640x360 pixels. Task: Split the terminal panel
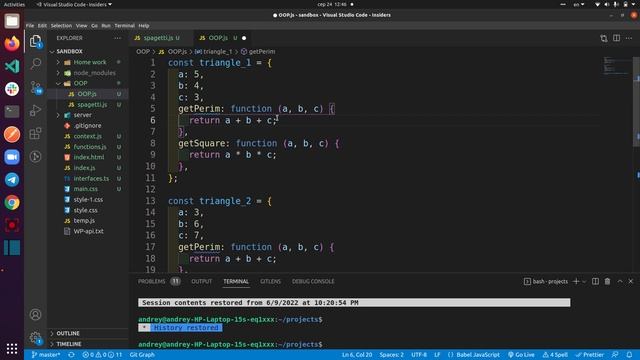[x=596, y=281]
